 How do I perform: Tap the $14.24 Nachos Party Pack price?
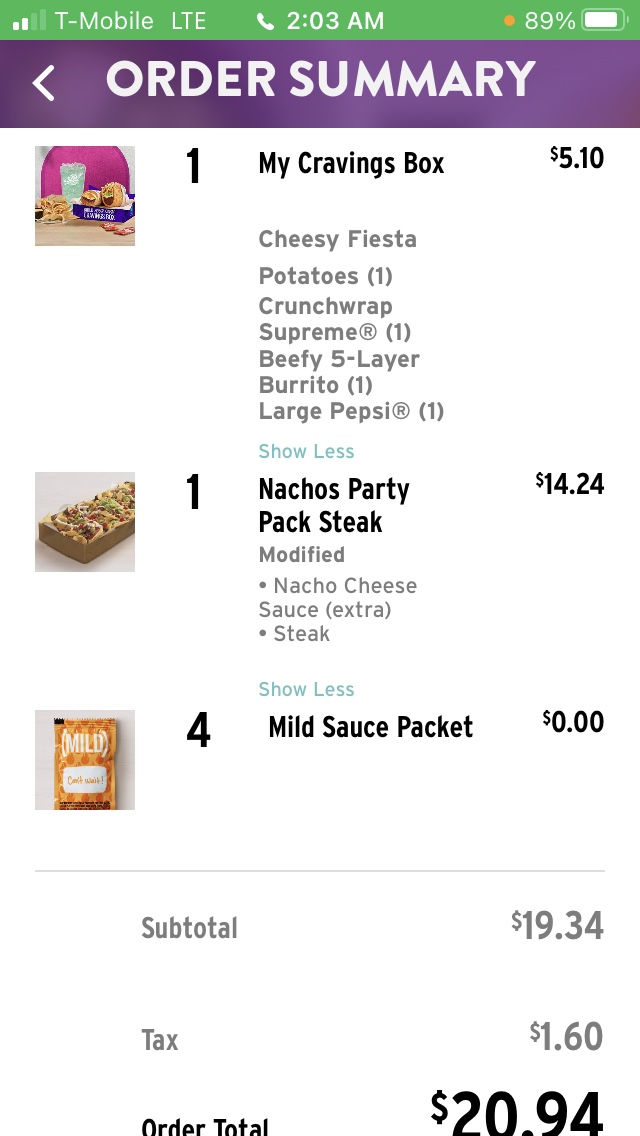click(570, 484)
